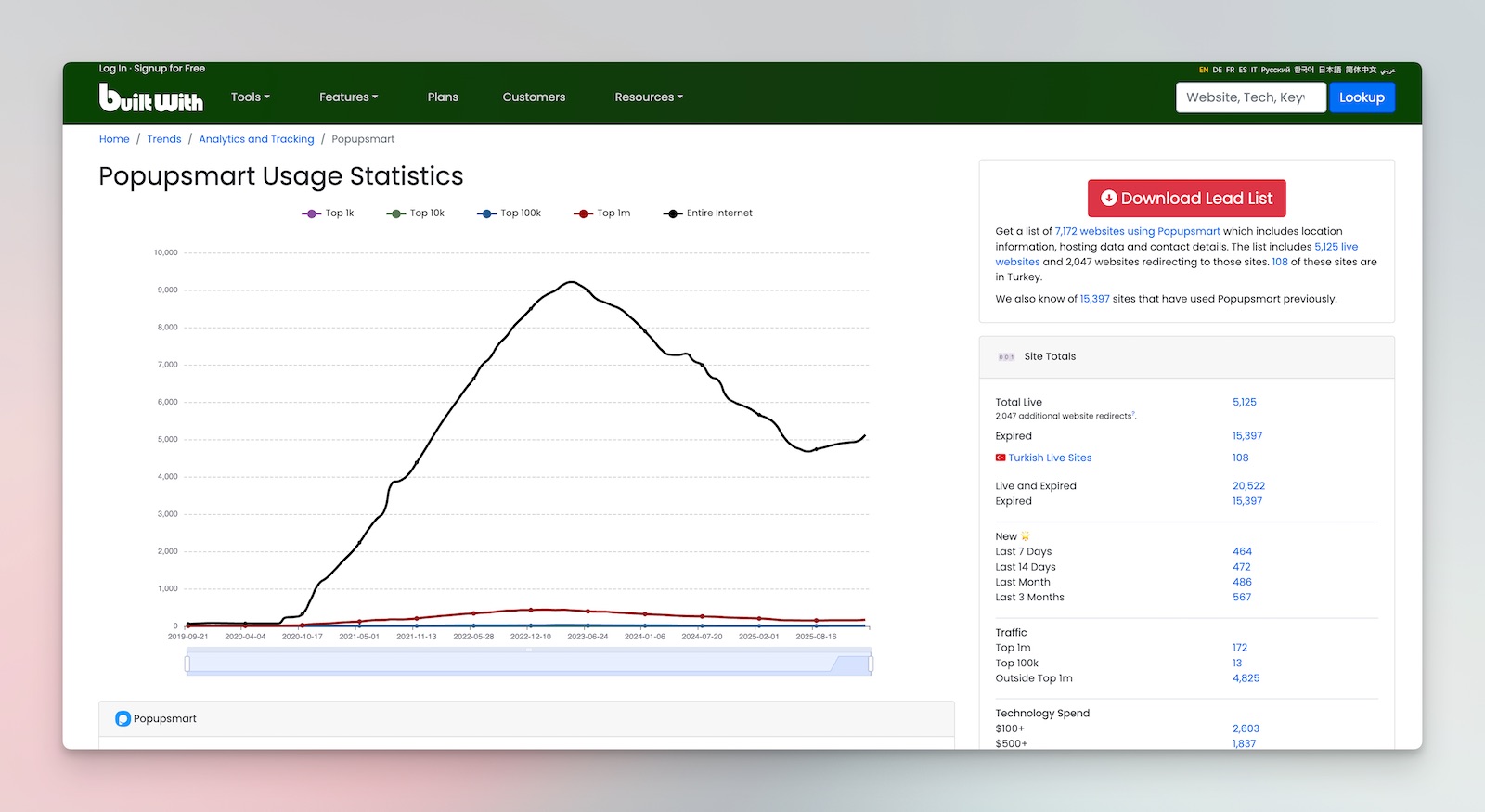The image size is (1485, 812).
Task: Click the Popupsmart panel header text
Action: [x=164, y=719]
